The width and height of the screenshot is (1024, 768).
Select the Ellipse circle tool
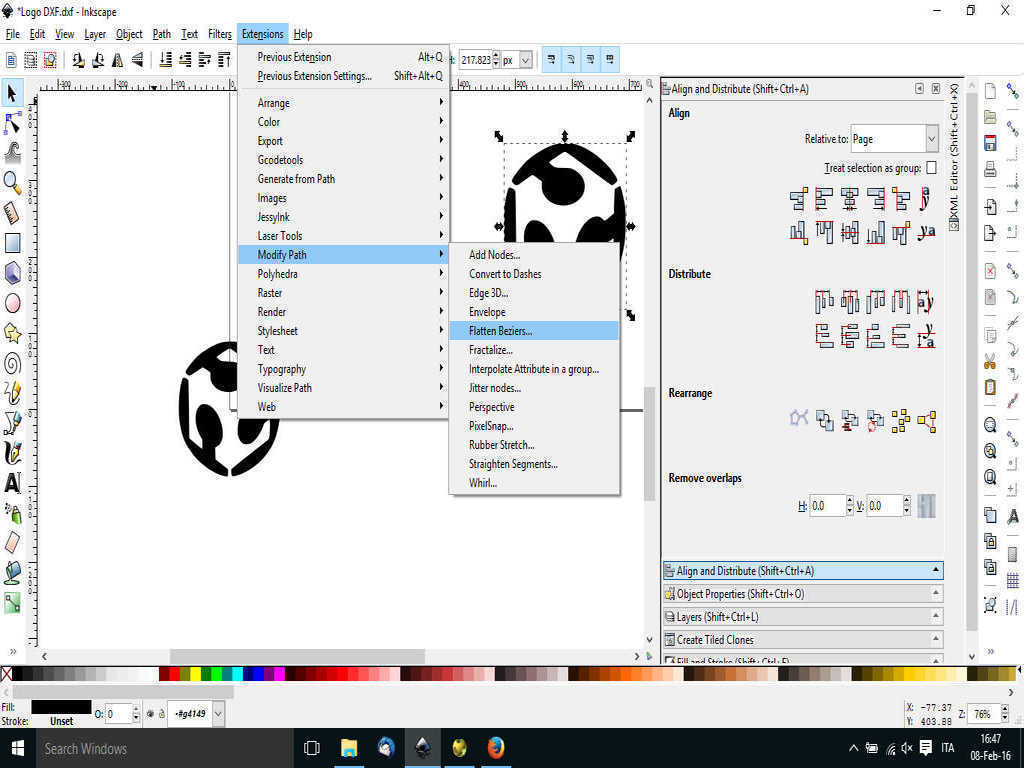(x=12, y=303)
